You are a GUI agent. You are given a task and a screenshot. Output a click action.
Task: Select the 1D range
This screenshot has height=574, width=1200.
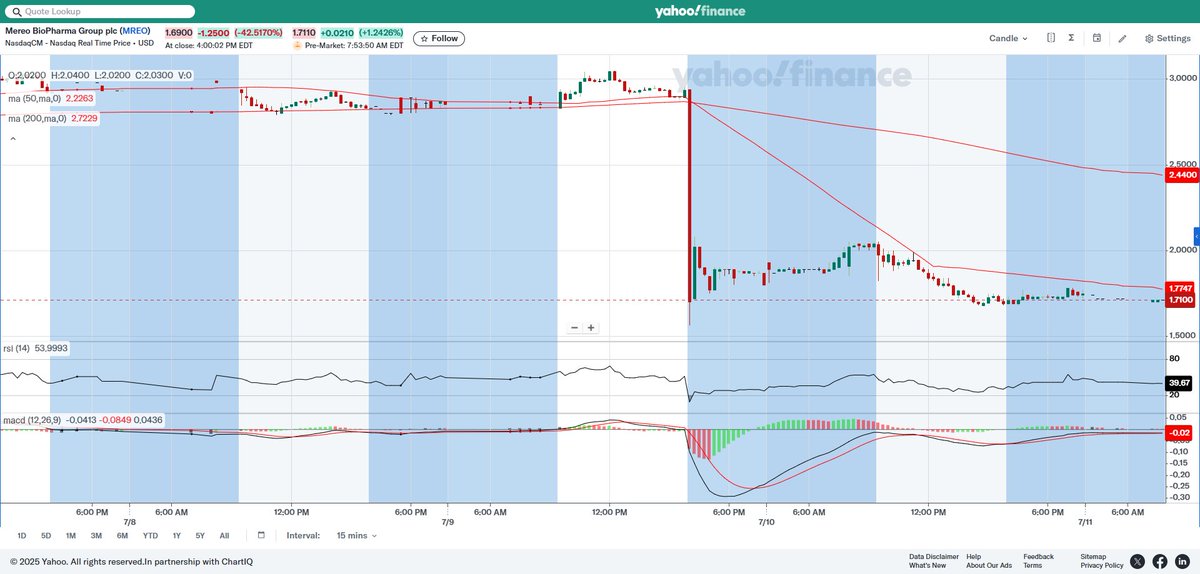[x=22, y=536]
